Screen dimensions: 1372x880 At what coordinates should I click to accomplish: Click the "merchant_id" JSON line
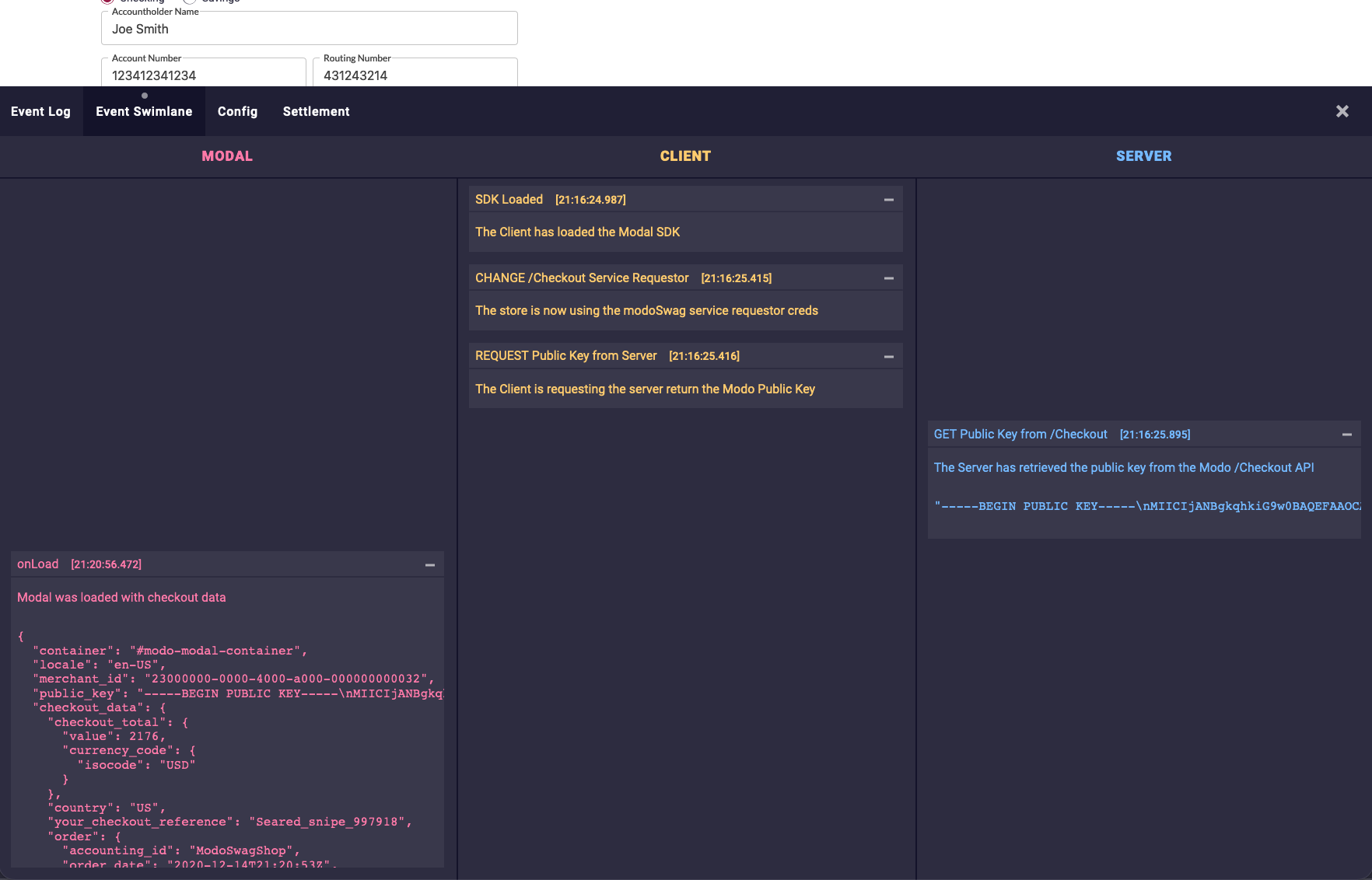(x=233, y=679)
